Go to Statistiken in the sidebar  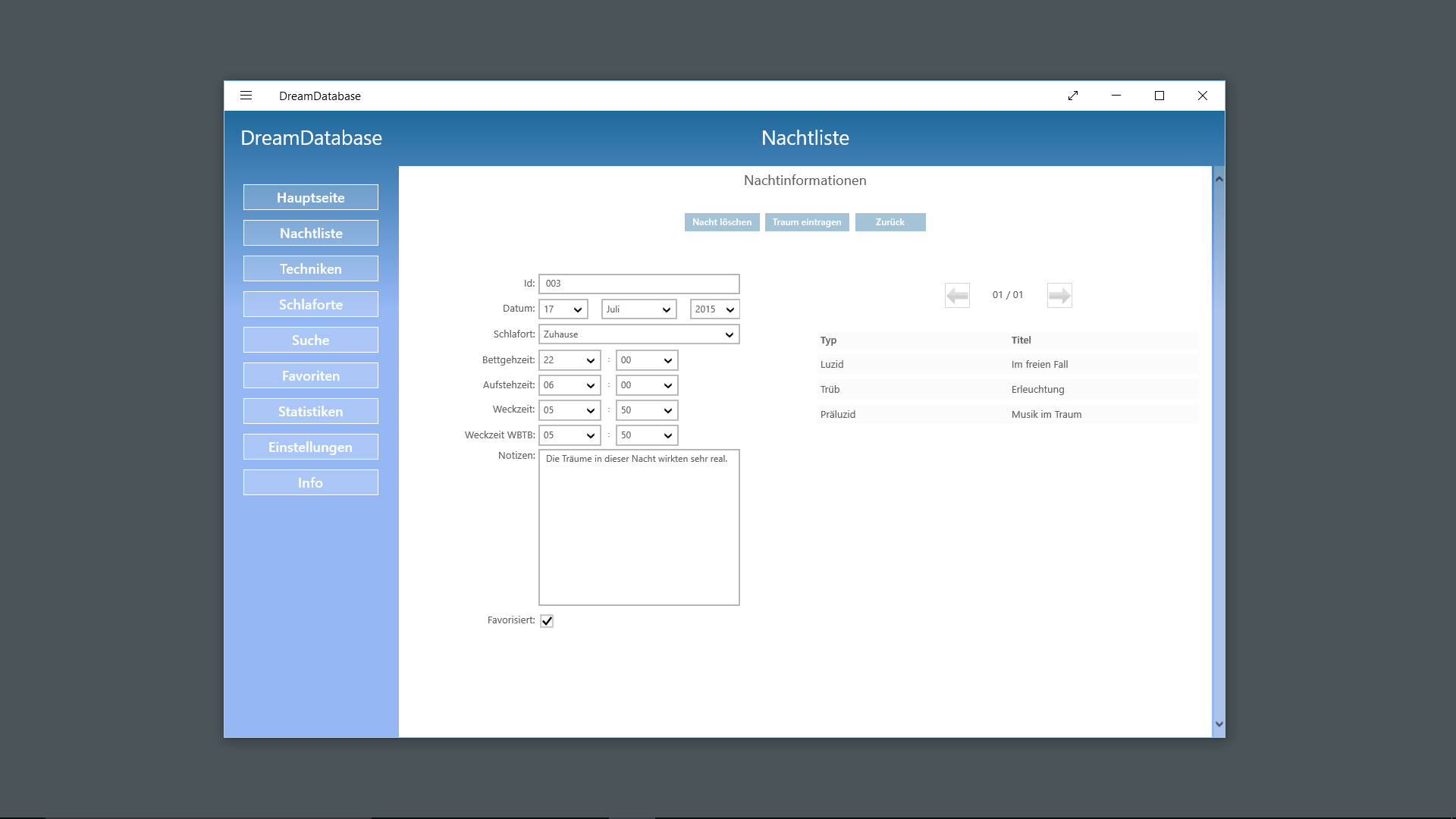click(311, 411)
